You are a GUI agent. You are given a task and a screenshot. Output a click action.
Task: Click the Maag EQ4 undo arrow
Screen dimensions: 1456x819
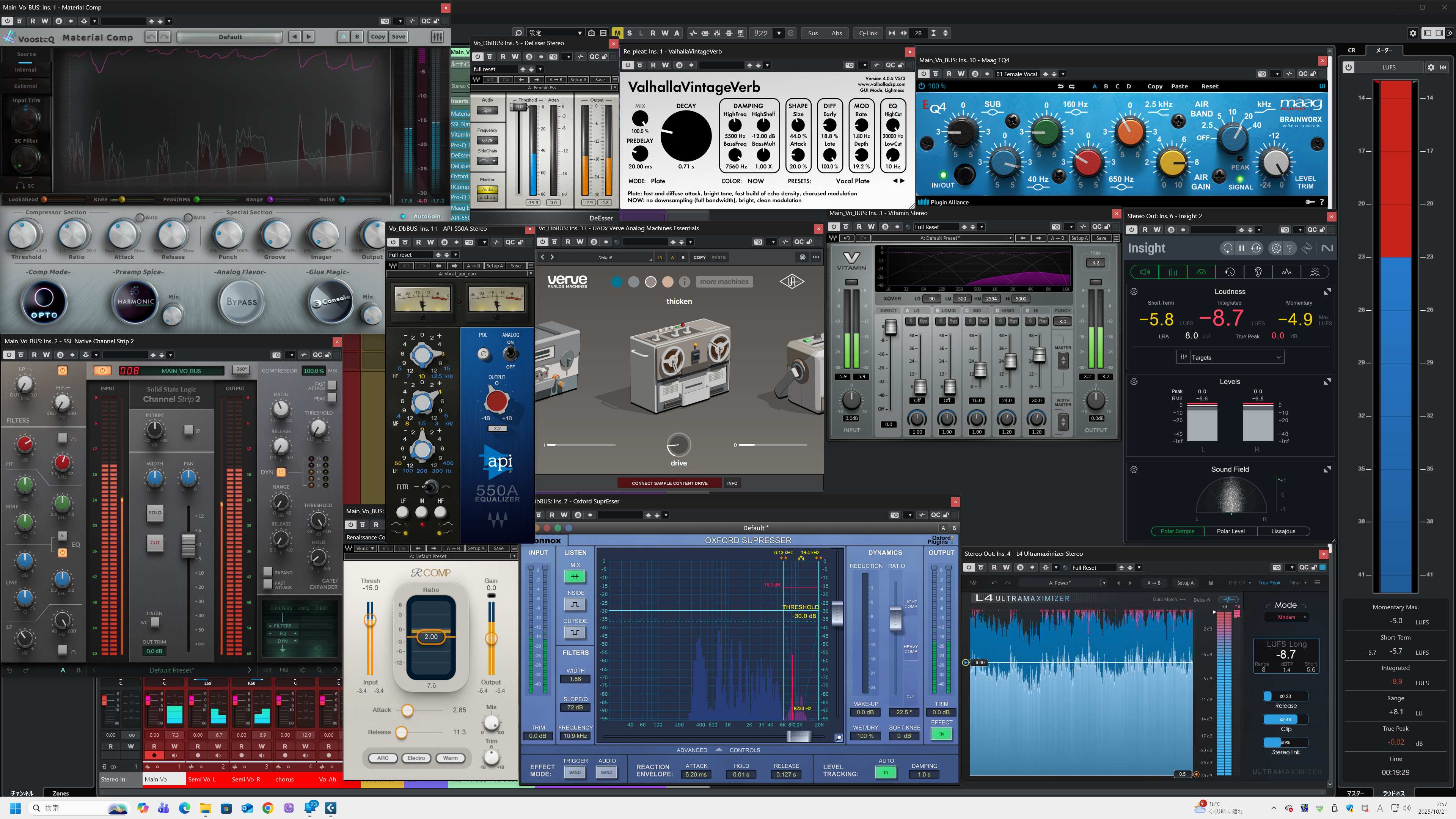coord(1060,86)
